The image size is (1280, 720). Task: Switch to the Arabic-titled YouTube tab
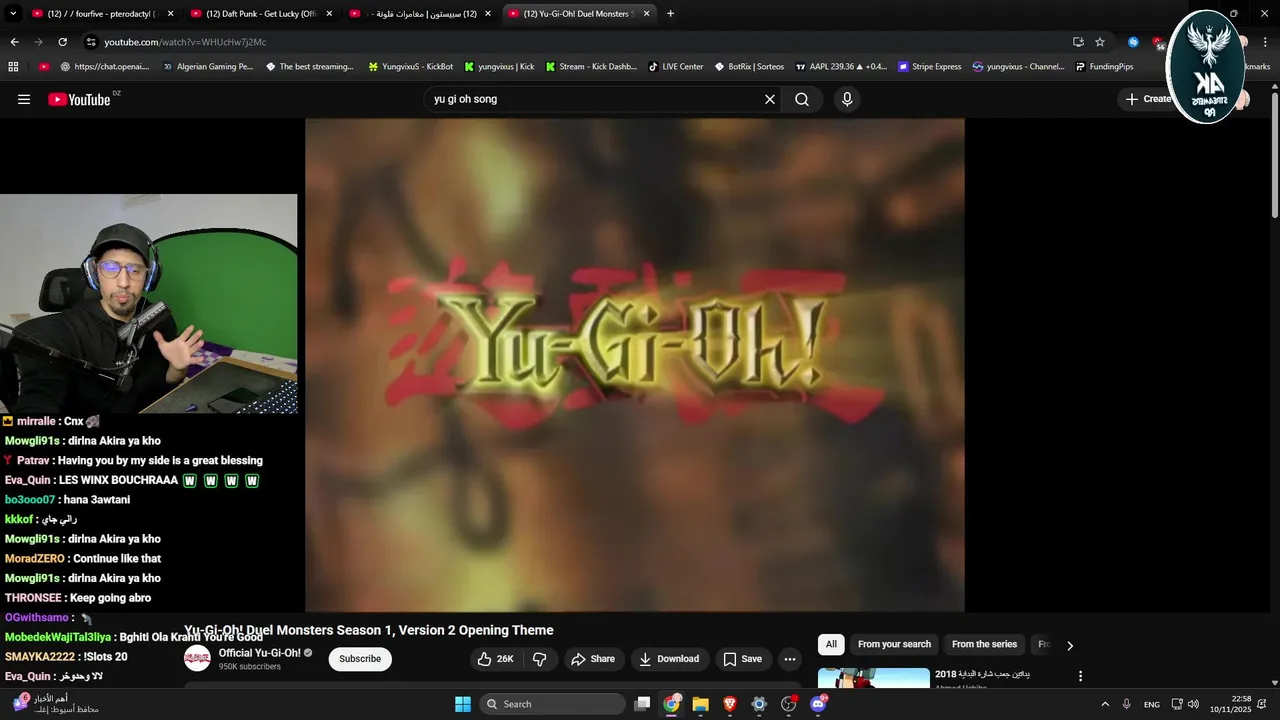420,14
